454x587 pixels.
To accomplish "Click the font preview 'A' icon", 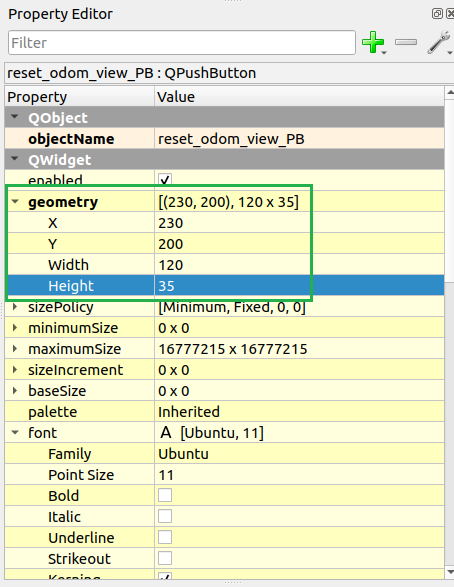I will point(165,433).
